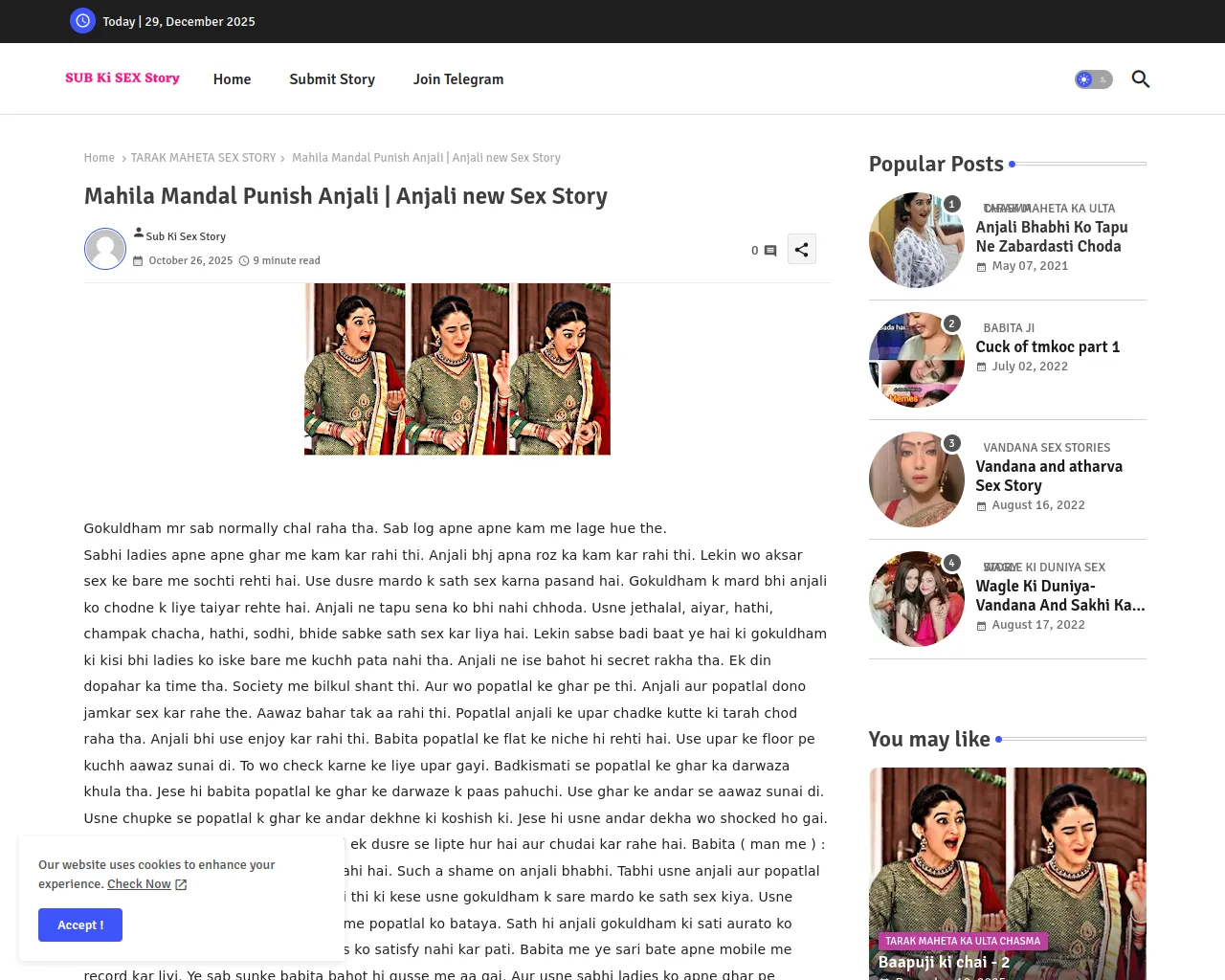Open the 'Wagle Ki Duniya' post title
This screenshot has height=980, width=1225.
[1060, 595]
